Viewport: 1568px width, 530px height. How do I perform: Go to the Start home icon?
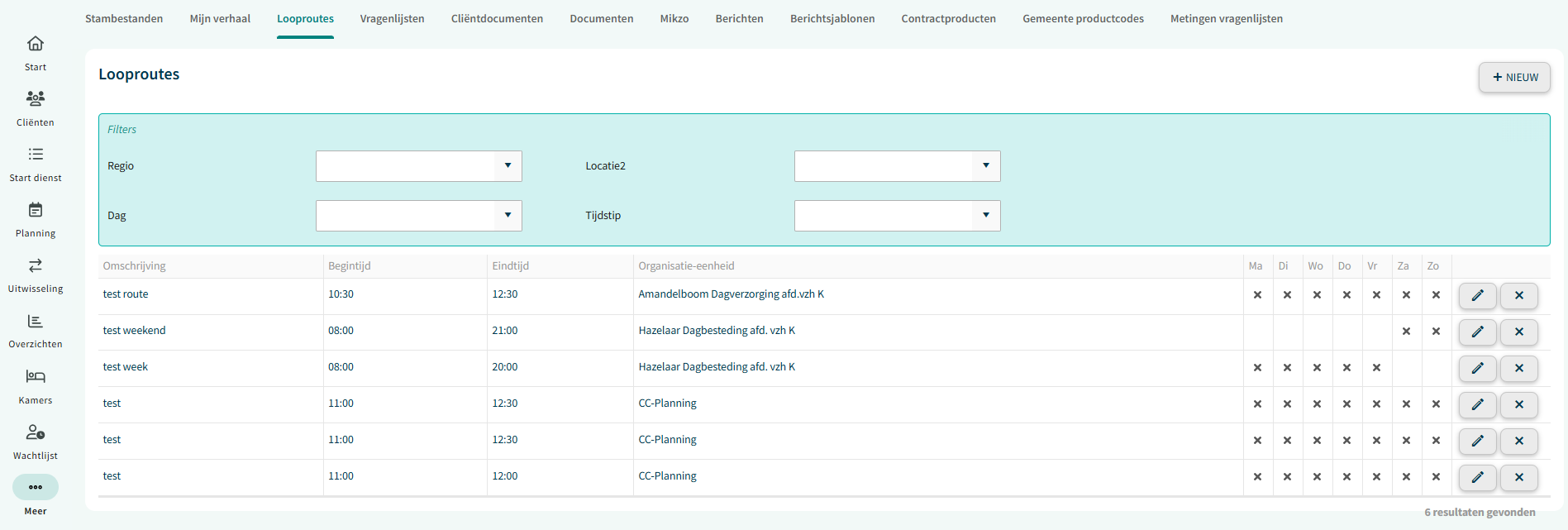[36, 44]
